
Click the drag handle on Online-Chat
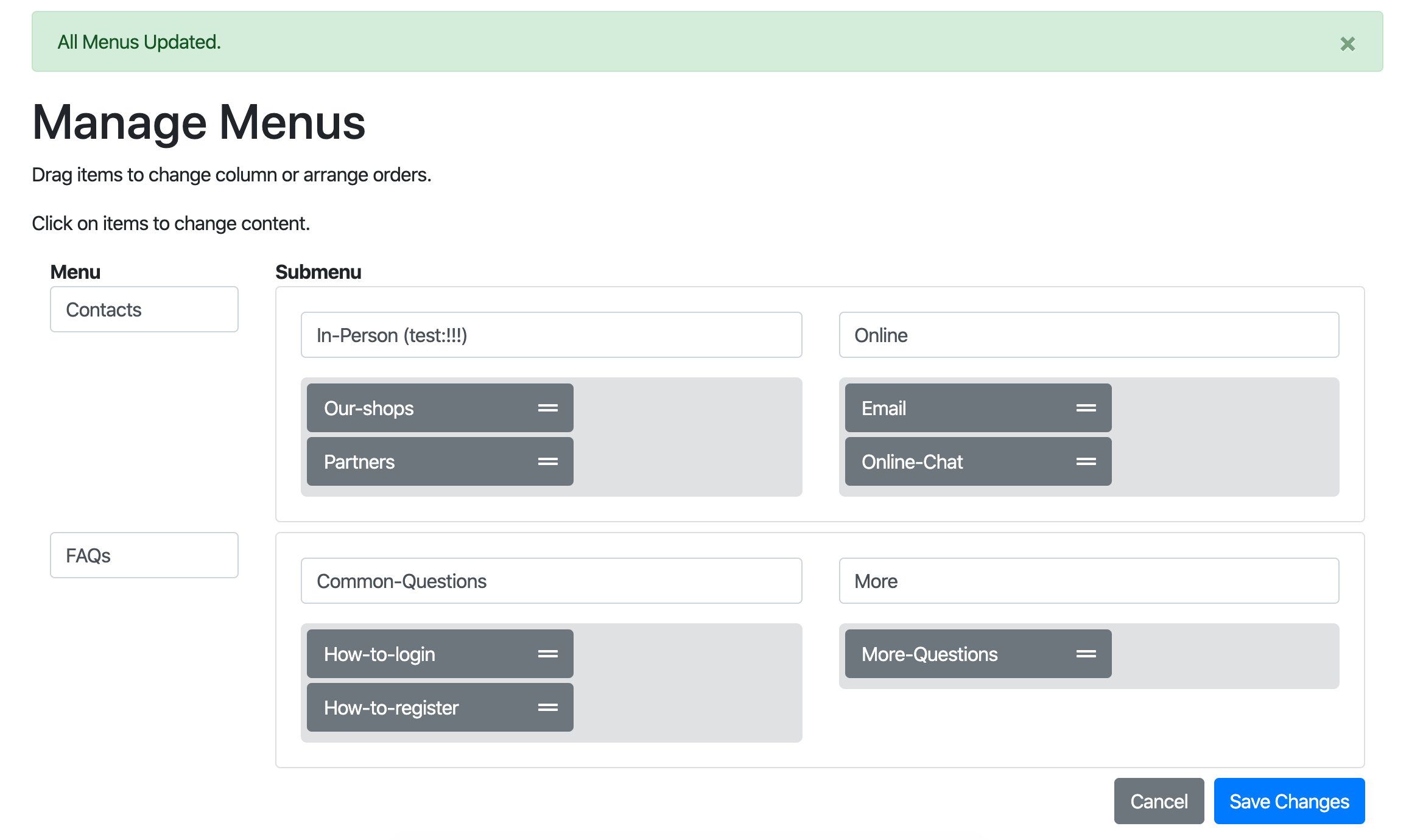coord(1087,461)
